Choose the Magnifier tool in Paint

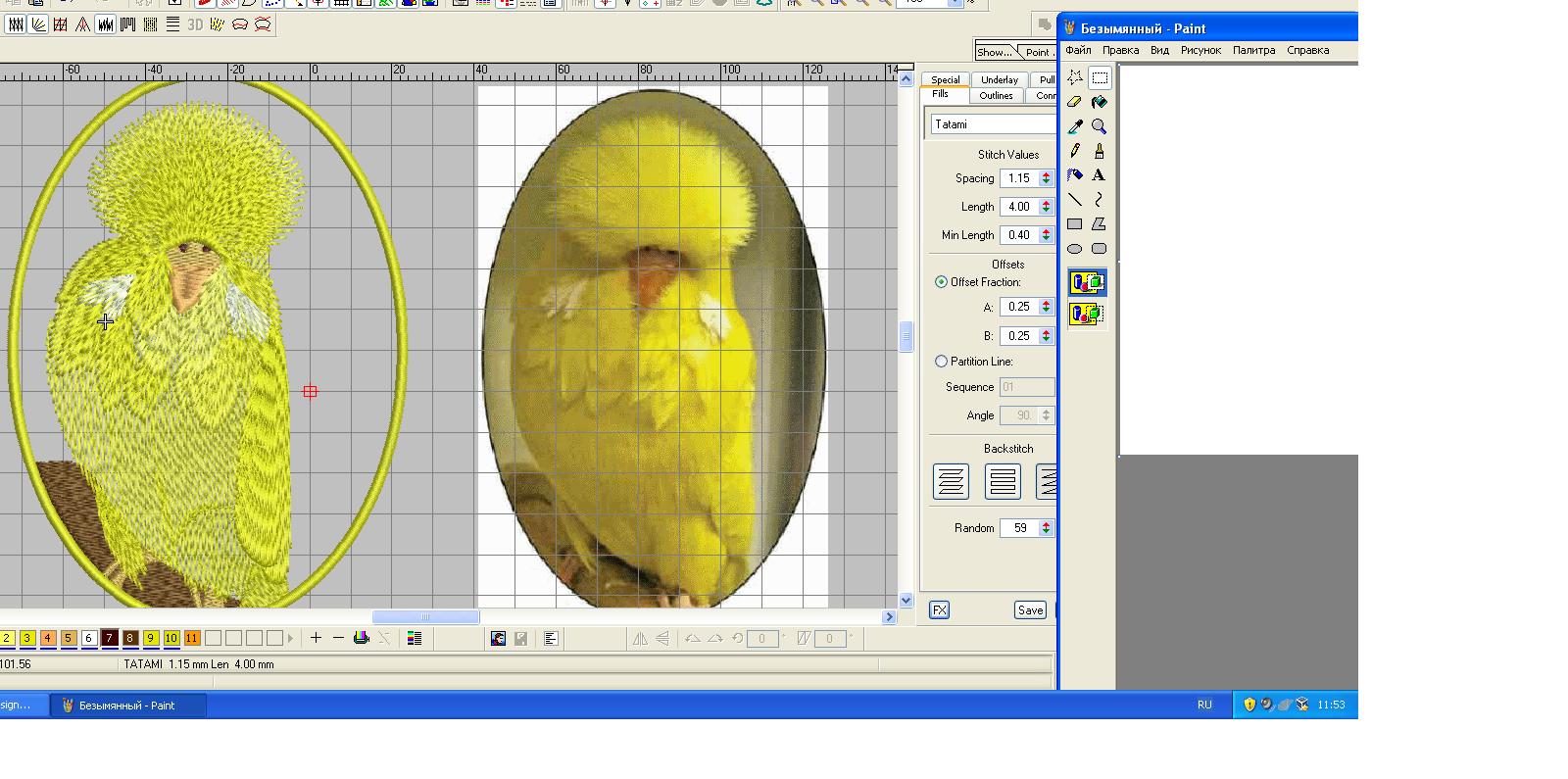tap(1100, 126)
